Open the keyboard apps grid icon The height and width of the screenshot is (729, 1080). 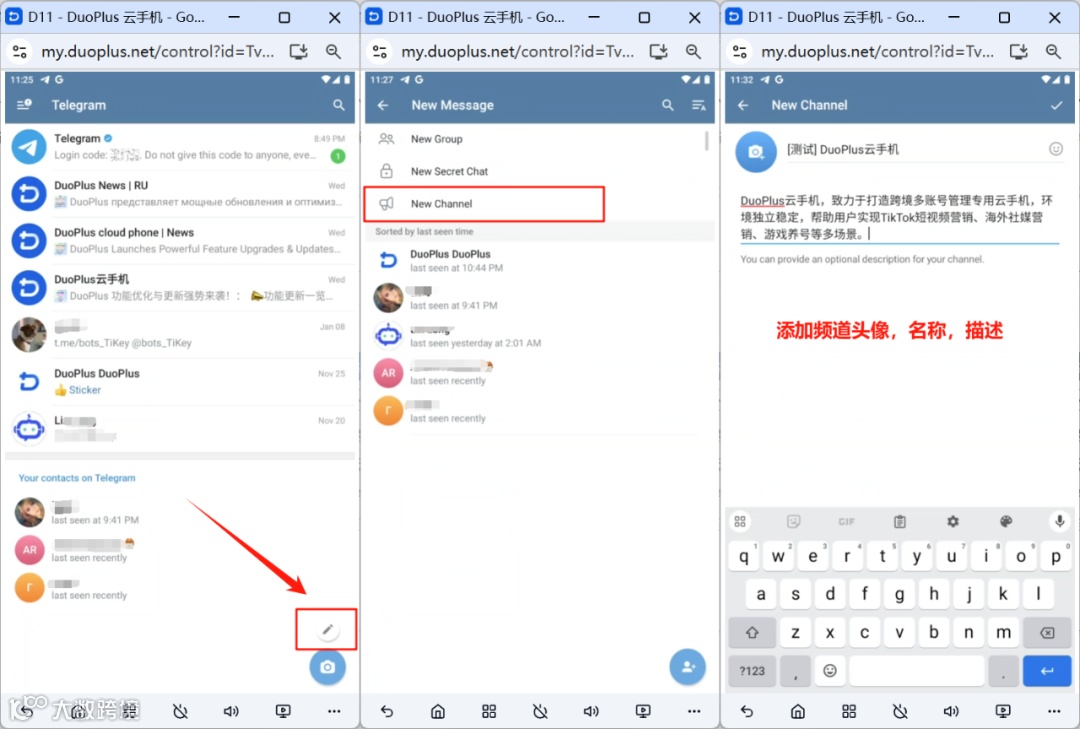pyautogui.click(x=740, y=522)
